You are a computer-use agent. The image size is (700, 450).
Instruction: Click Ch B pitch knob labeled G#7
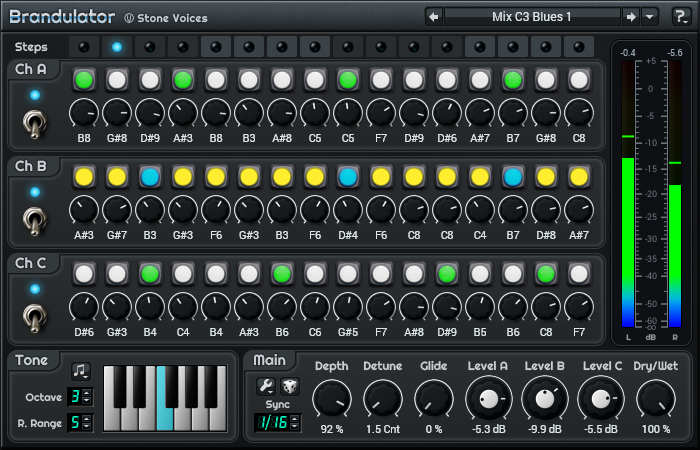pyautogui.click(x=117, y=209)
